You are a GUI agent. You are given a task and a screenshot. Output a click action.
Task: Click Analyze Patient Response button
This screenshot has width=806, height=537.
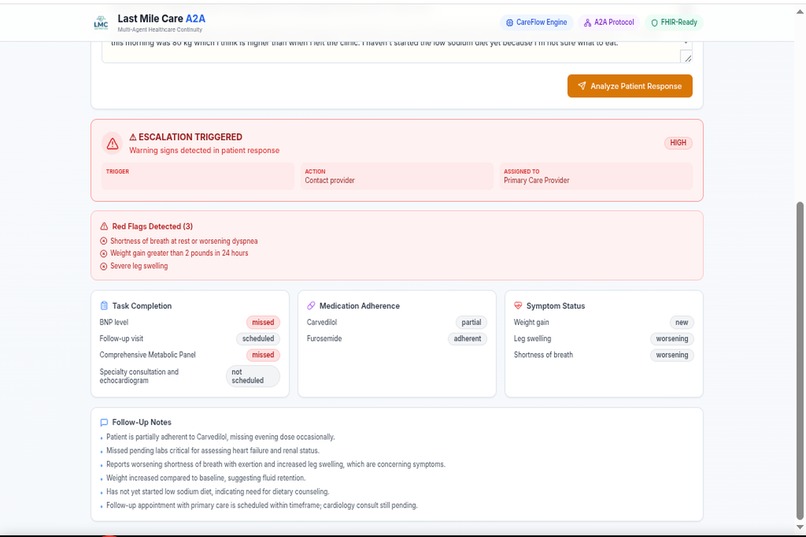630,86
